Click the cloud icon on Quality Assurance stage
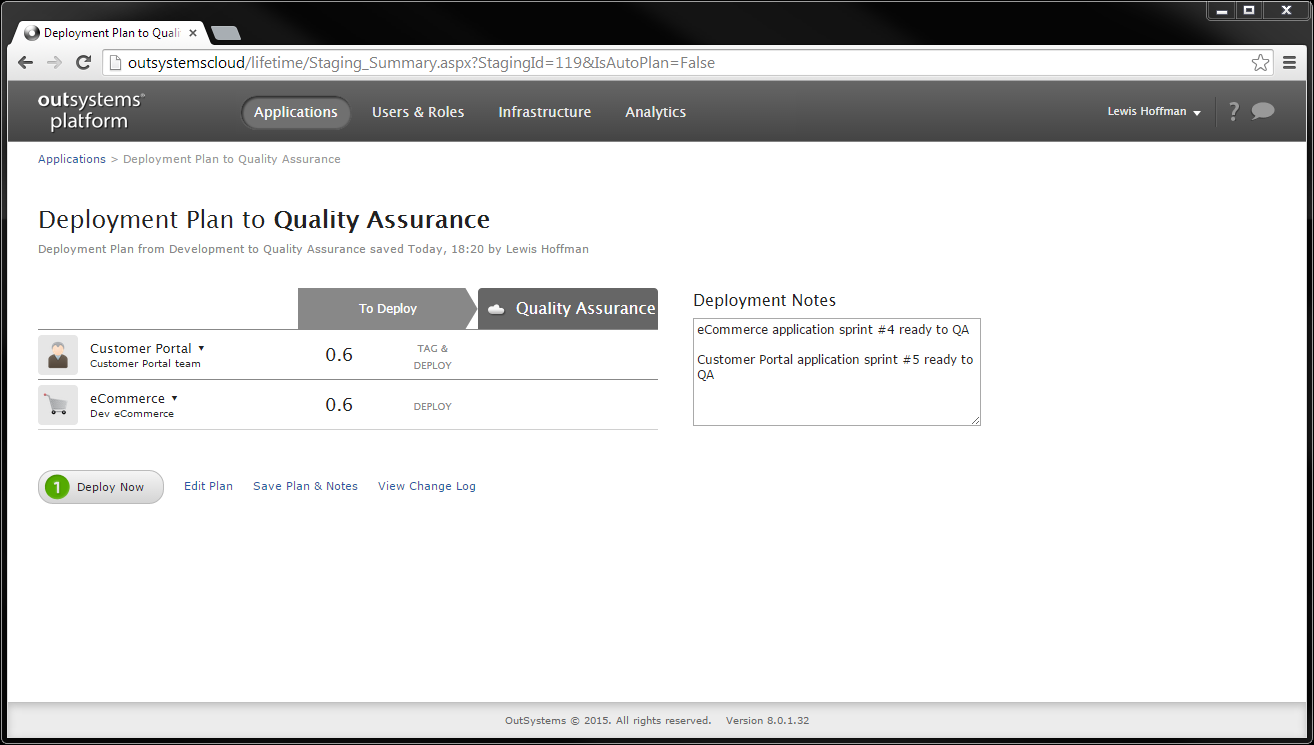1314x745 pixels. (x=496, y=308)
